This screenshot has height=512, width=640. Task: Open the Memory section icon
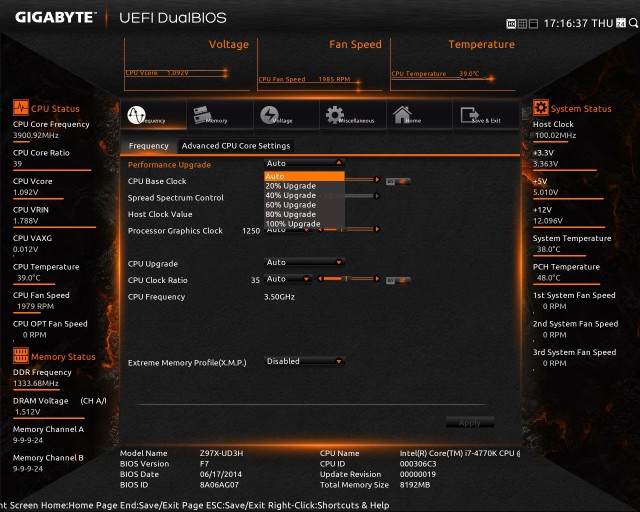tap(220, 115)
